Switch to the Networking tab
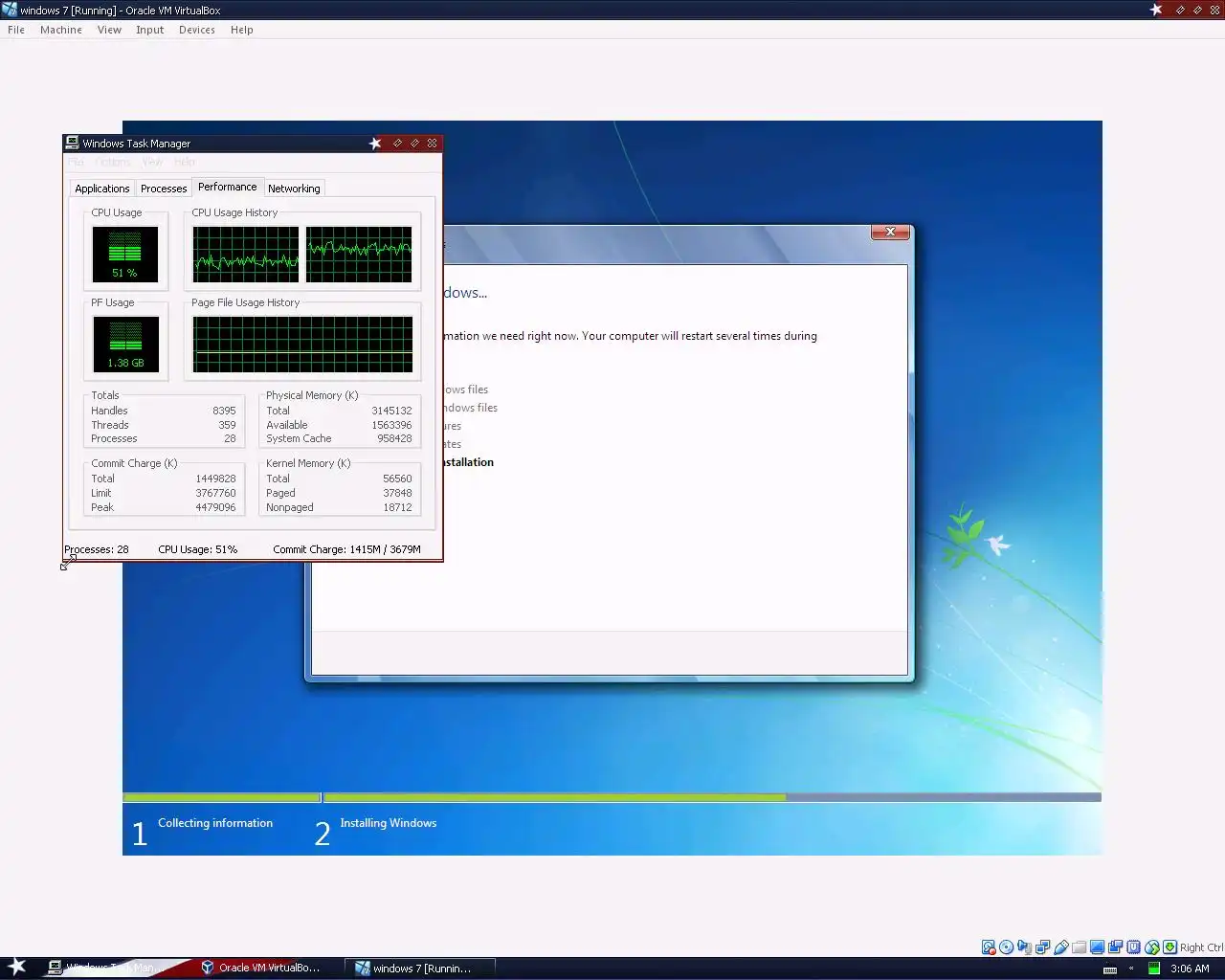 pyautogui.click(x=294, y=189)
